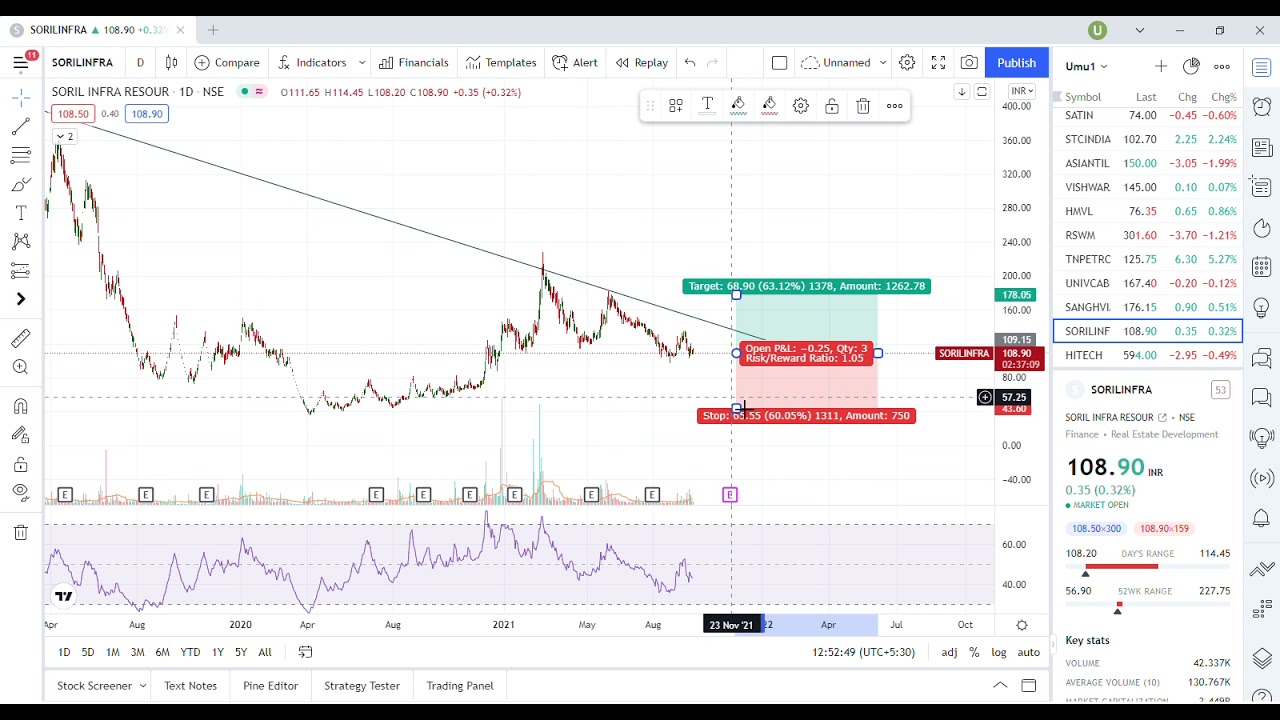This screenshot has width=1280, height=720.
Task: Open the Trading Panel tab
Action: pyautogui.click(x=460, y=685)
